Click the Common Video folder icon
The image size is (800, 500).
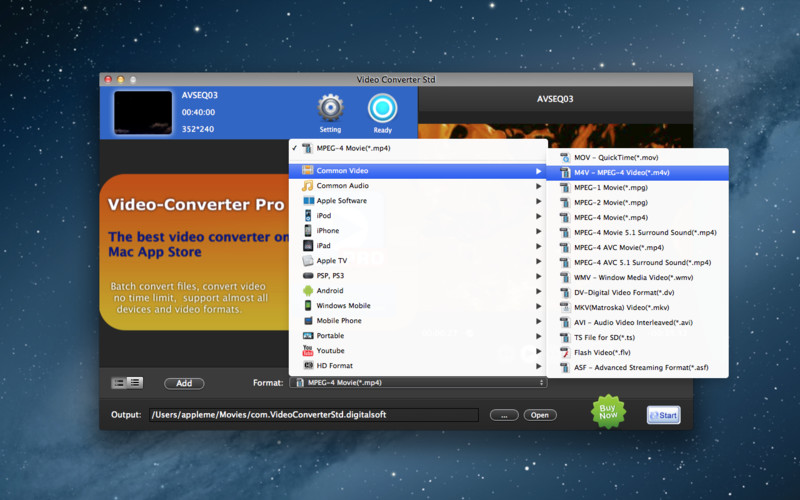(308, 170)
